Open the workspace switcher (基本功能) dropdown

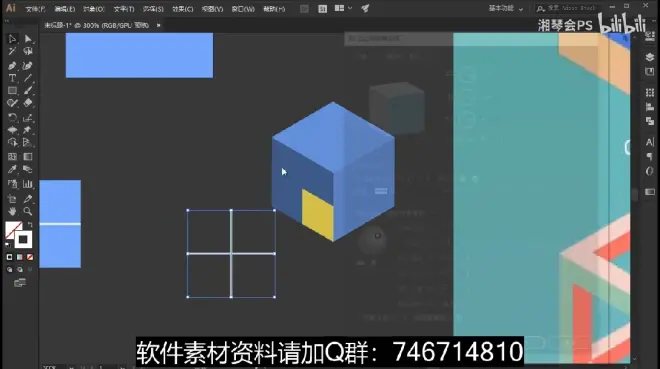click(x=506, y=8)
